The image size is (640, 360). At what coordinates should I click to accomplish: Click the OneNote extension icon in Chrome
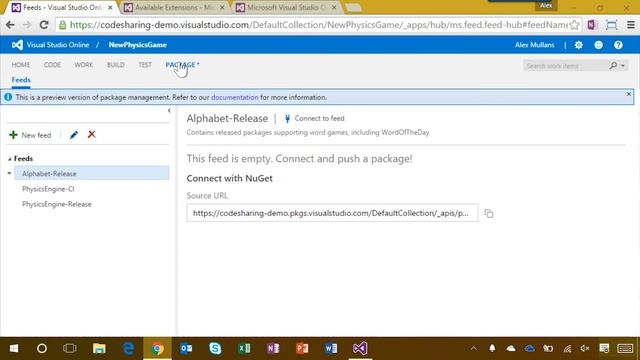click(592, 25)
